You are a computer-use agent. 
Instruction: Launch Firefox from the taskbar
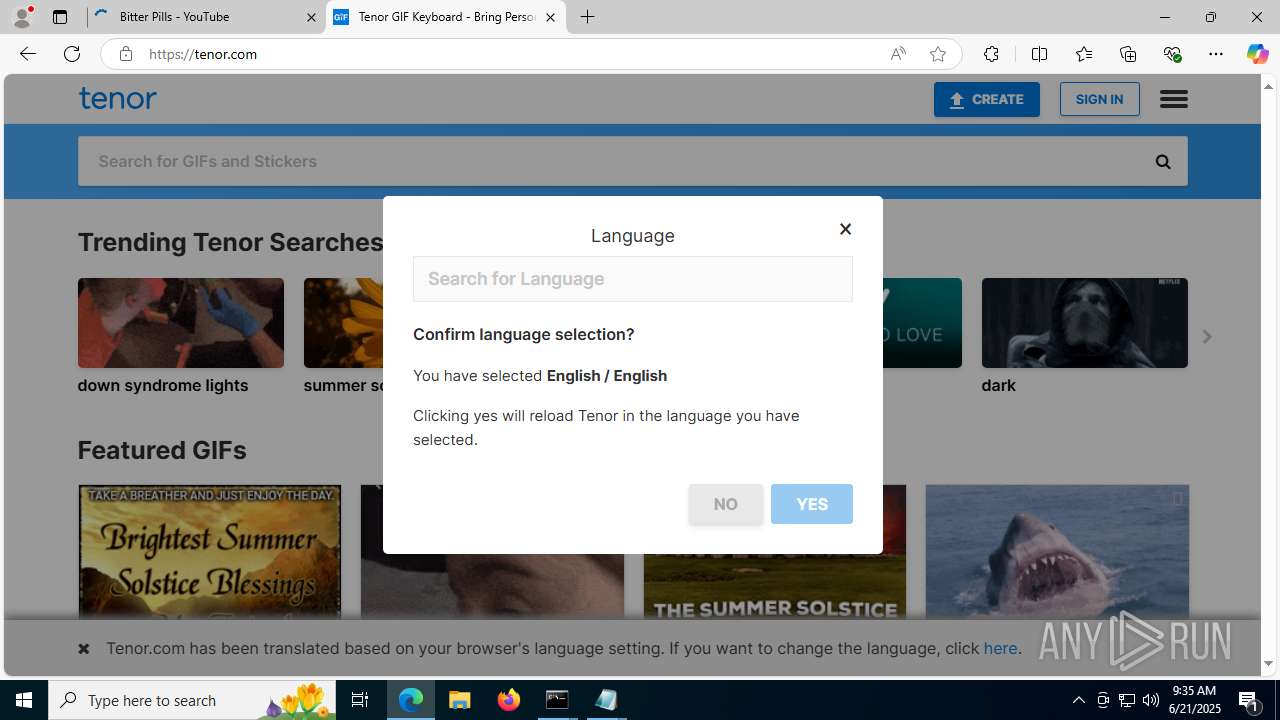(509, 700)
